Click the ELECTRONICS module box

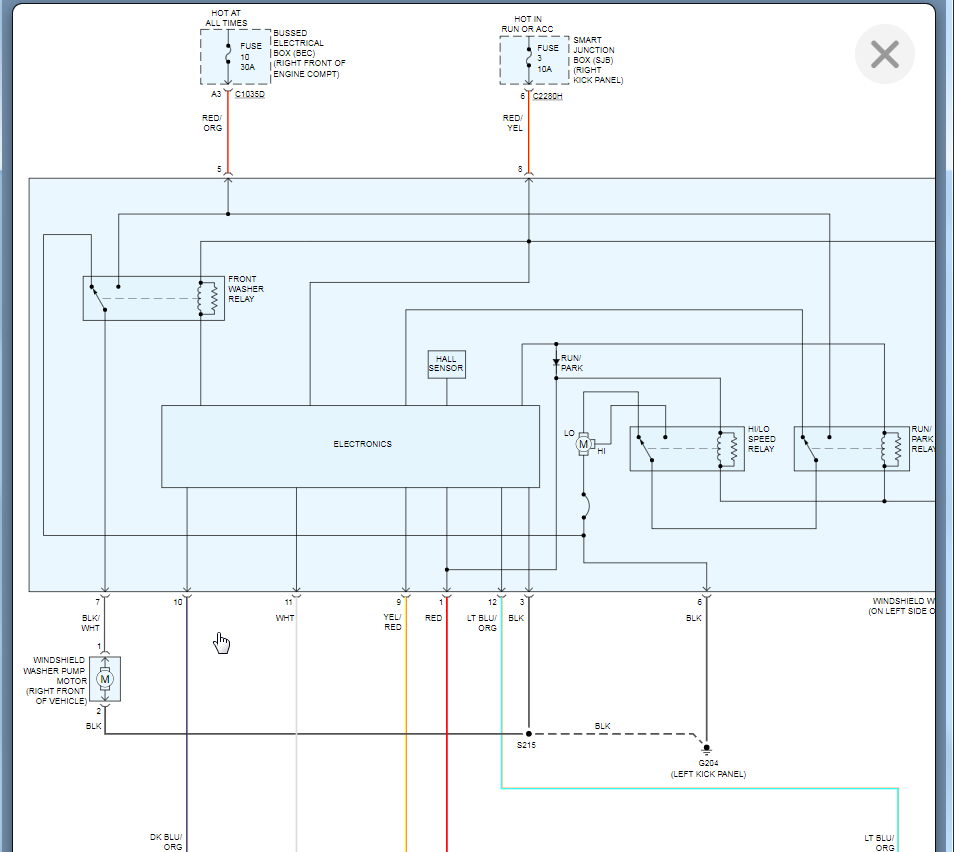coord(350,446)
